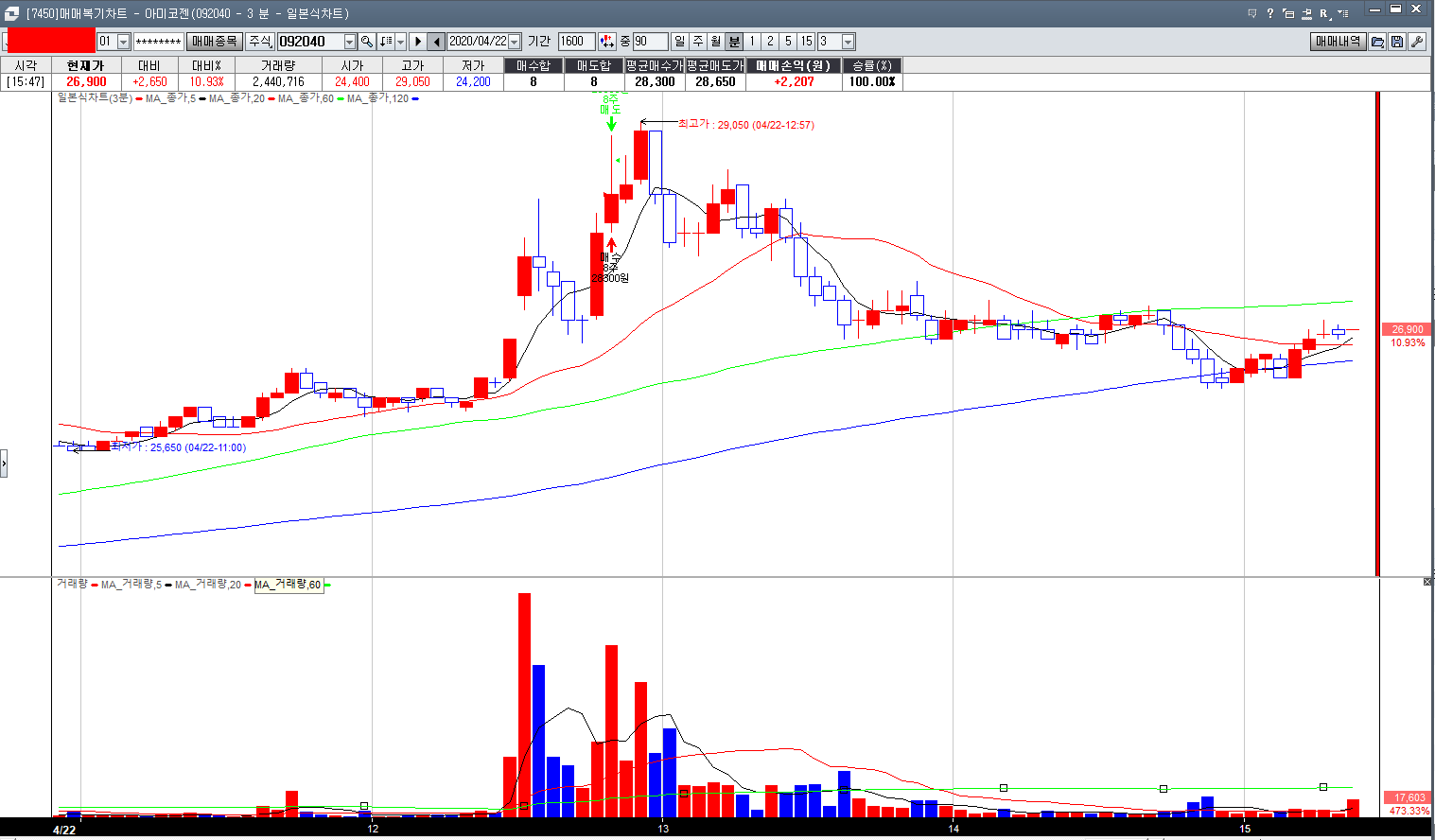Open the minute interval dropdown showing 3
This screenshot has height=840, width=1435.
848,42
